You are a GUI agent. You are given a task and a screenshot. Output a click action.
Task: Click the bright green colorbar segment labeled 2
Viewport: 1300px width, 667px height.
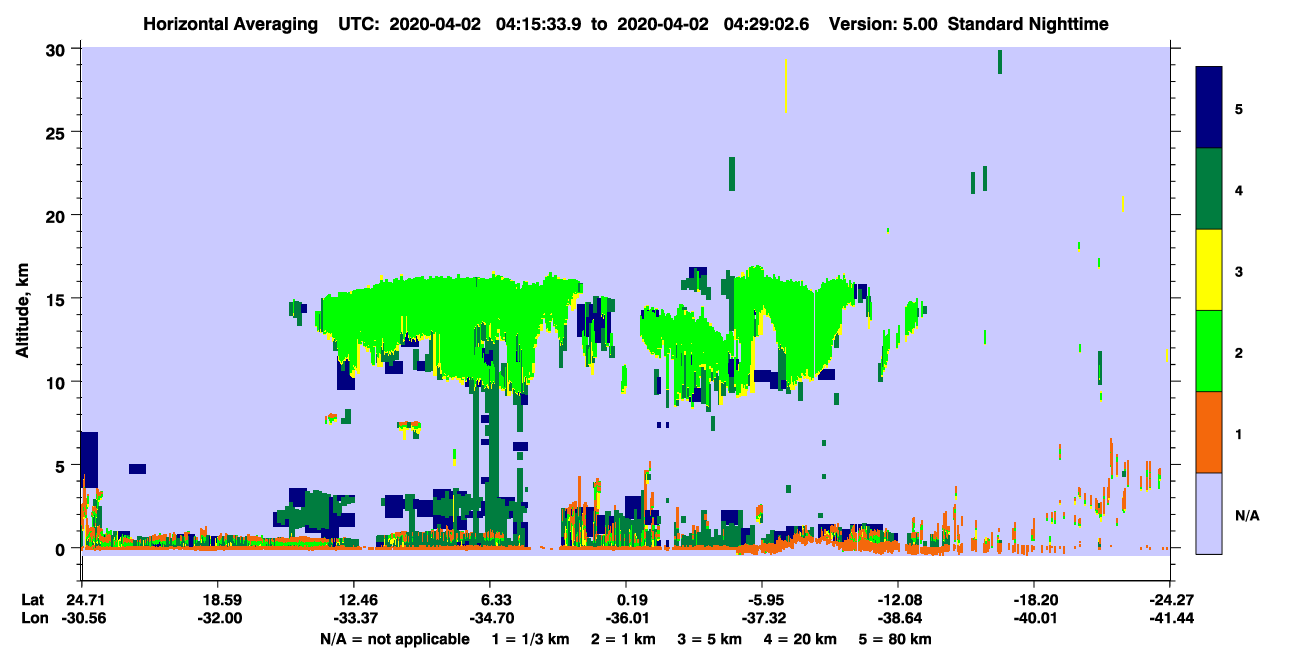[x=1209, y=351]
